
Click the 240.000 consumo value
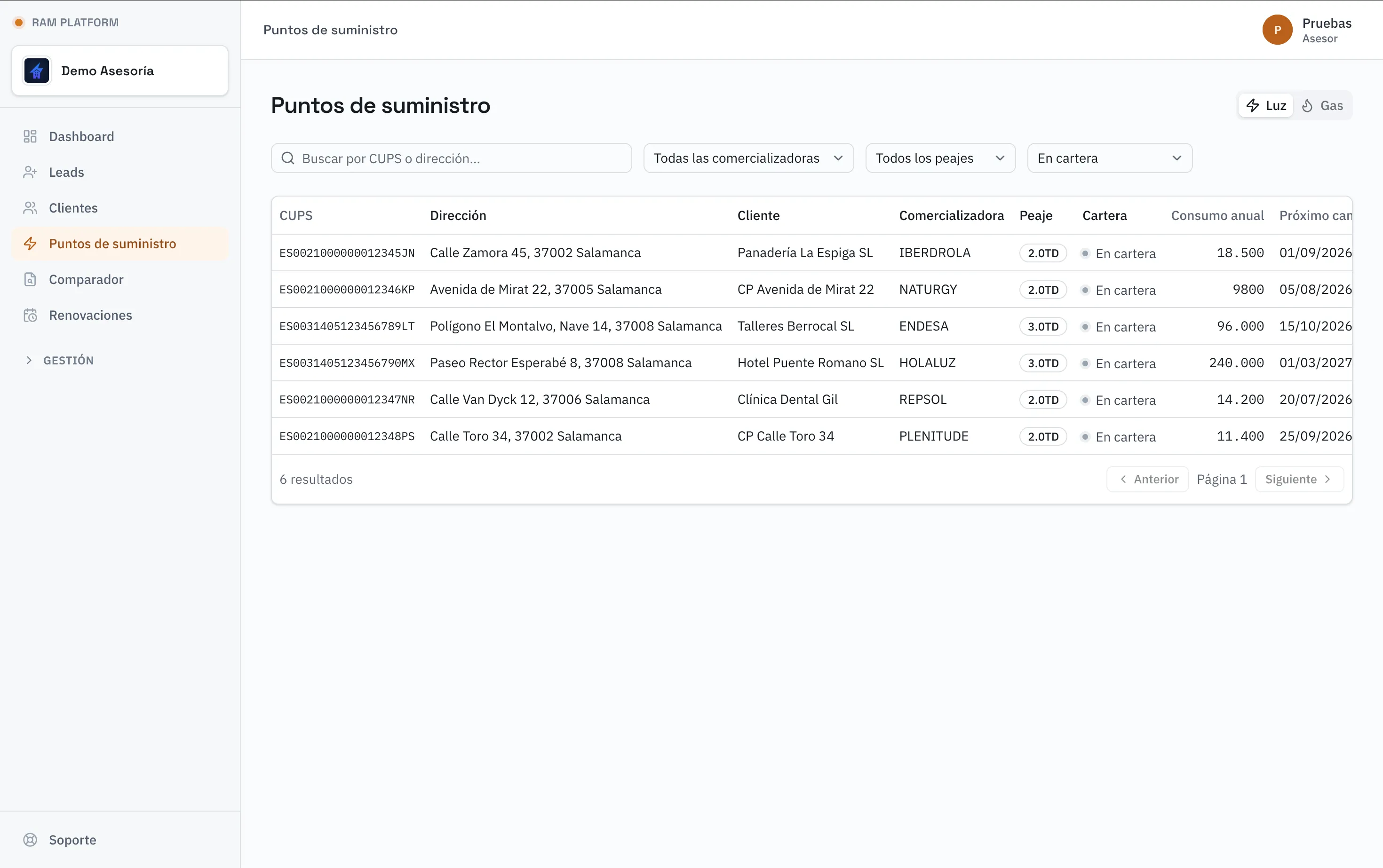pyautogui.click(x=1236, y=363)
